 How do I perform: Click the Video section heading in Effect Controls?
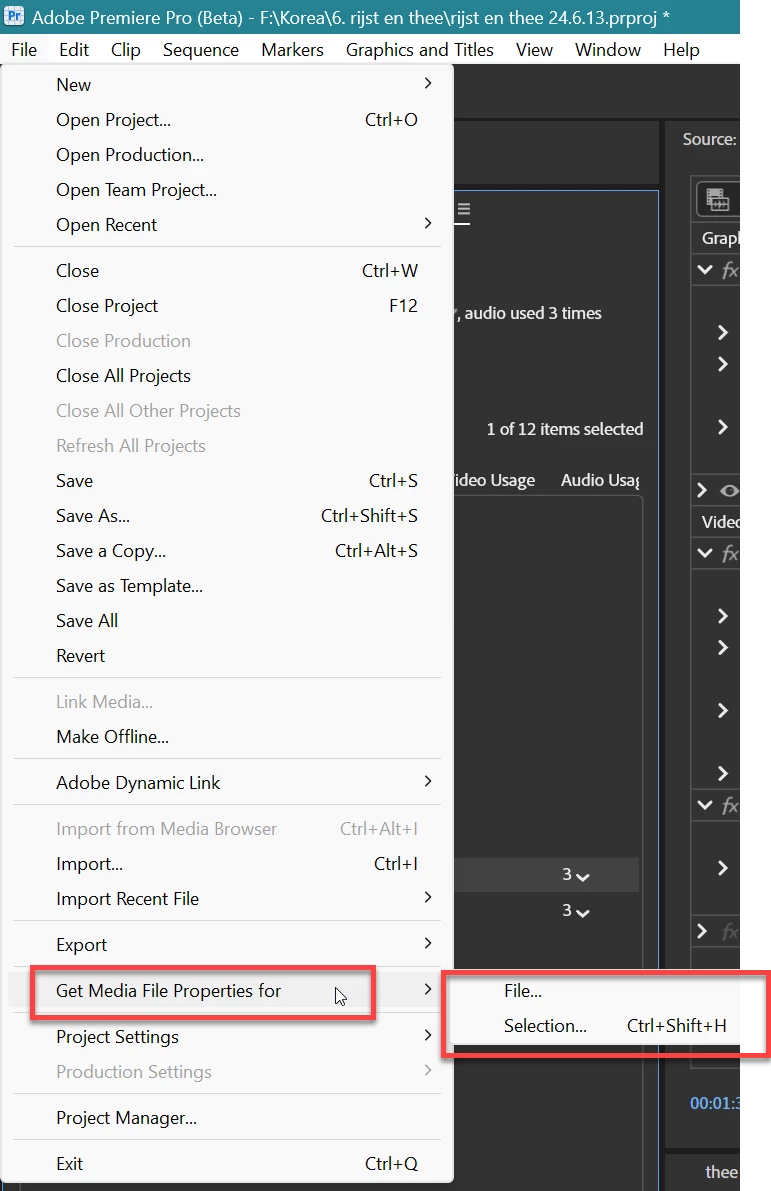pos(720,522)
